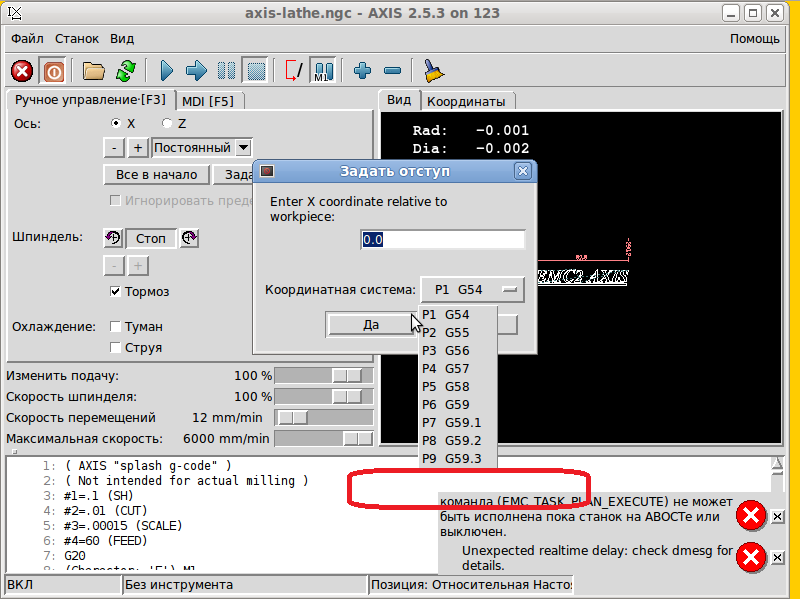The height and width of the screenshot is (600, 800).
Task: Jog axis positive with plus button
Action: [x=138, y=148]
